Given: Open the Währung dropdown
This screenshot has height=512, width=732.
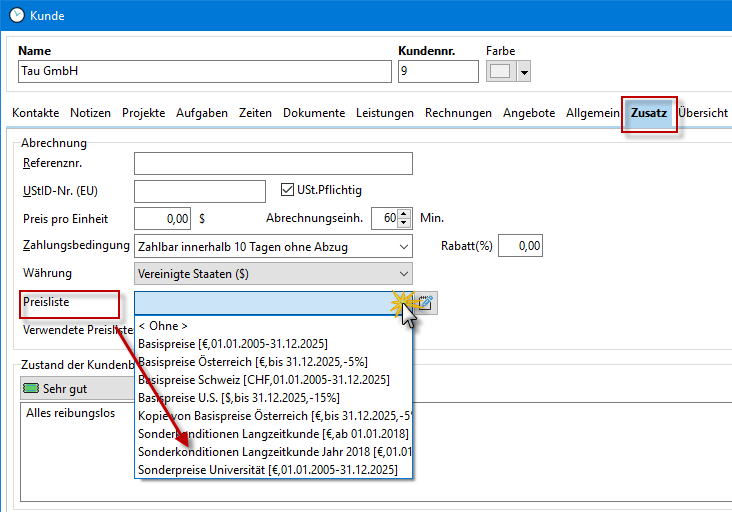Looking at the screenshot, I should pos(403,274).
